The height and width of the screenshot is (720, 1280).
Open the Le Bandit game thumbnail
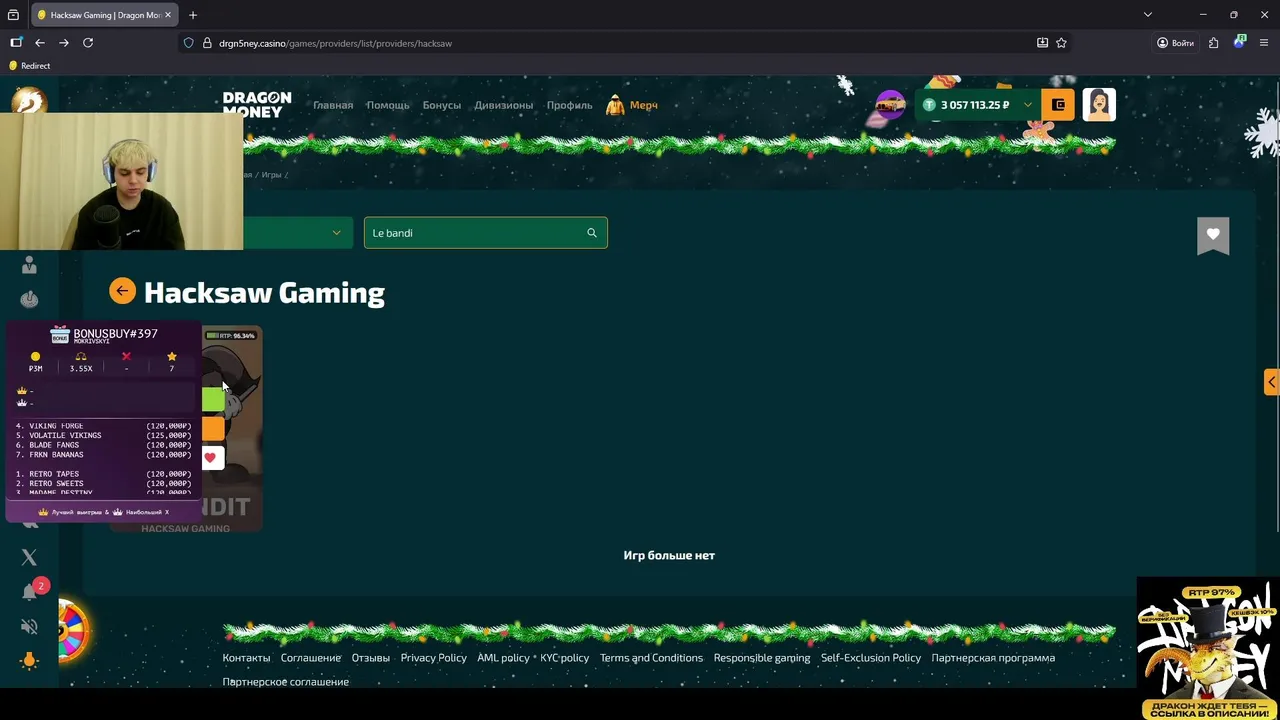point(232,428)
